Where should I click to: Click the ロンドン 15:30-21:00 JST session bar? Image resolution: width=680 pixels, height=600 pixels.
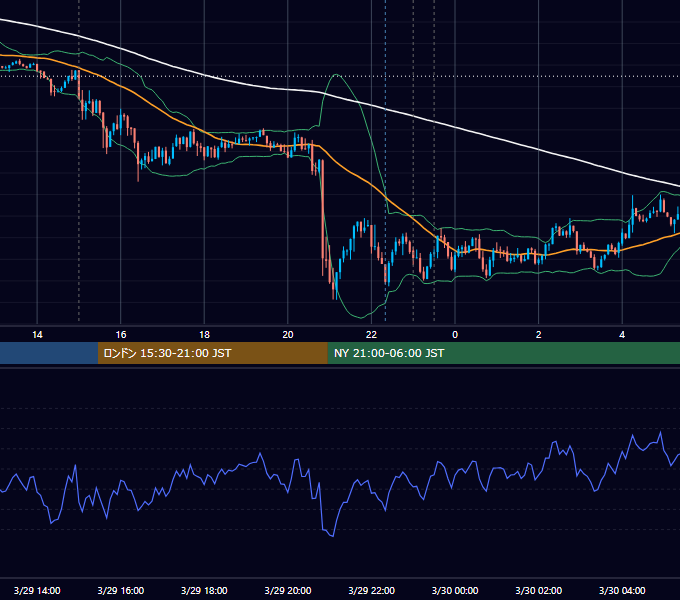coord(212,353)
